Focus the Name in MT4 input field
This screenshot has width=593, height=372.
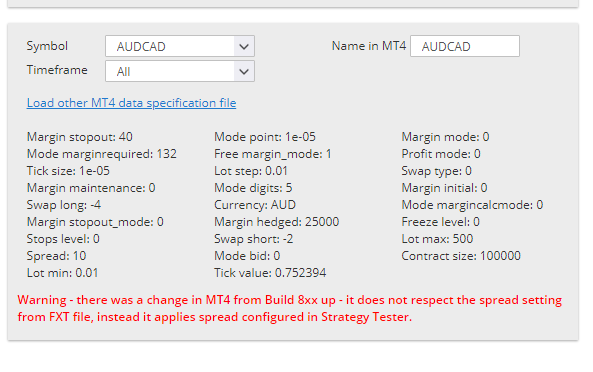[x=465, y=46]
